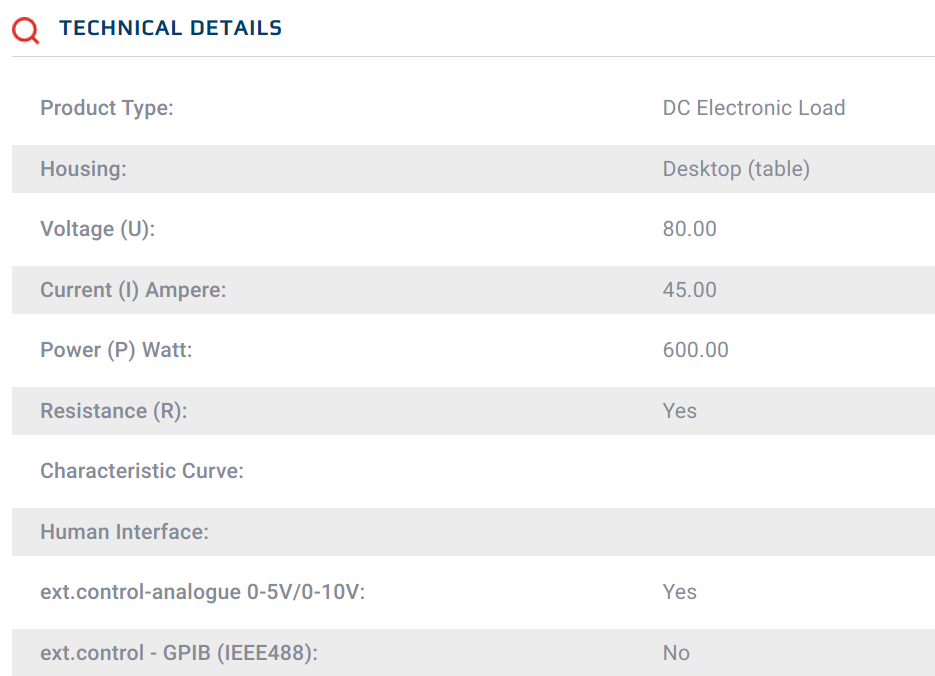The image size is (935, 676).
Task: Click the red magnifier icon
Action: (x=26, y=30)
